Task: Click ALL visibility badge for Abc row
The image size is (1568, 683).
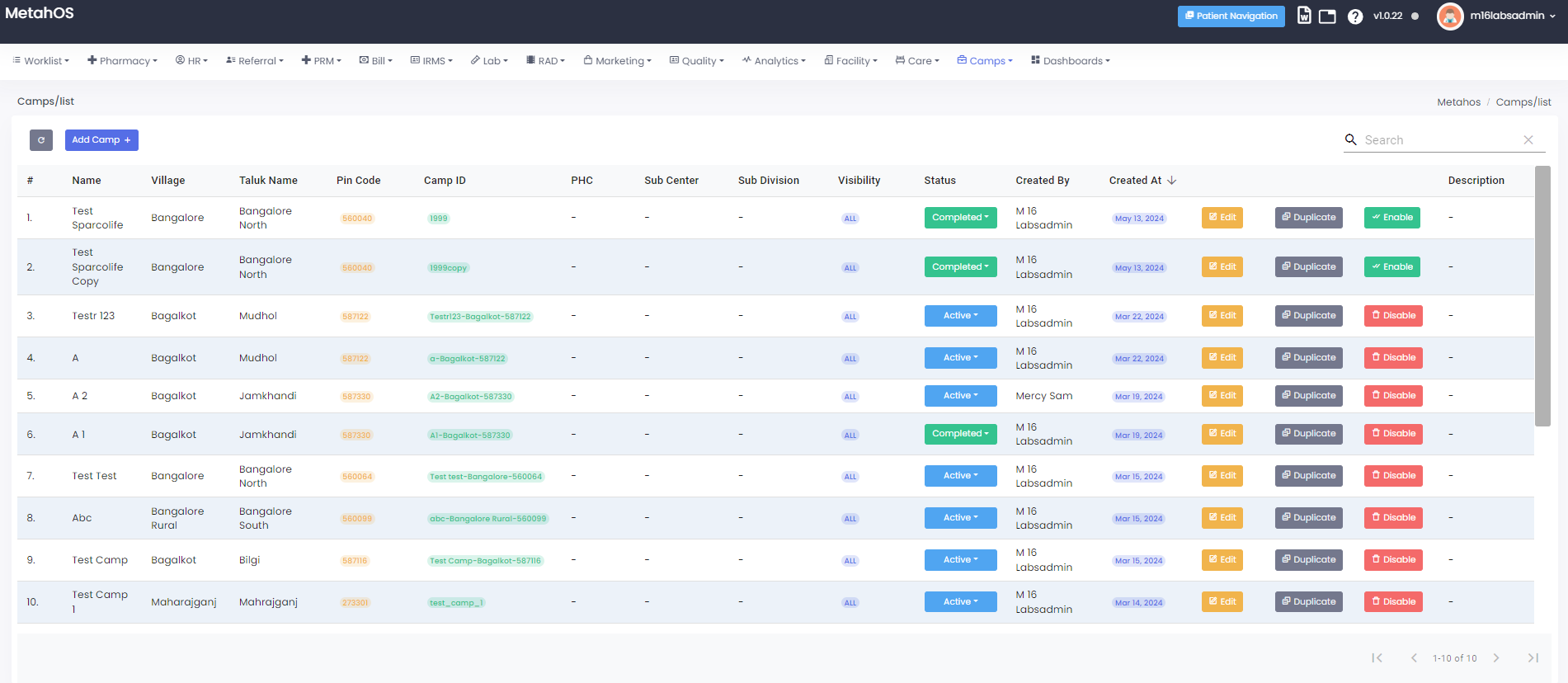Action: (x=850, y=519)
